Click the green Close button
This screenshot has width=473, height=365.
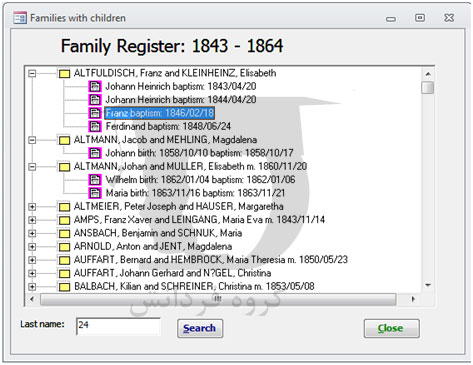pos(391,328)
